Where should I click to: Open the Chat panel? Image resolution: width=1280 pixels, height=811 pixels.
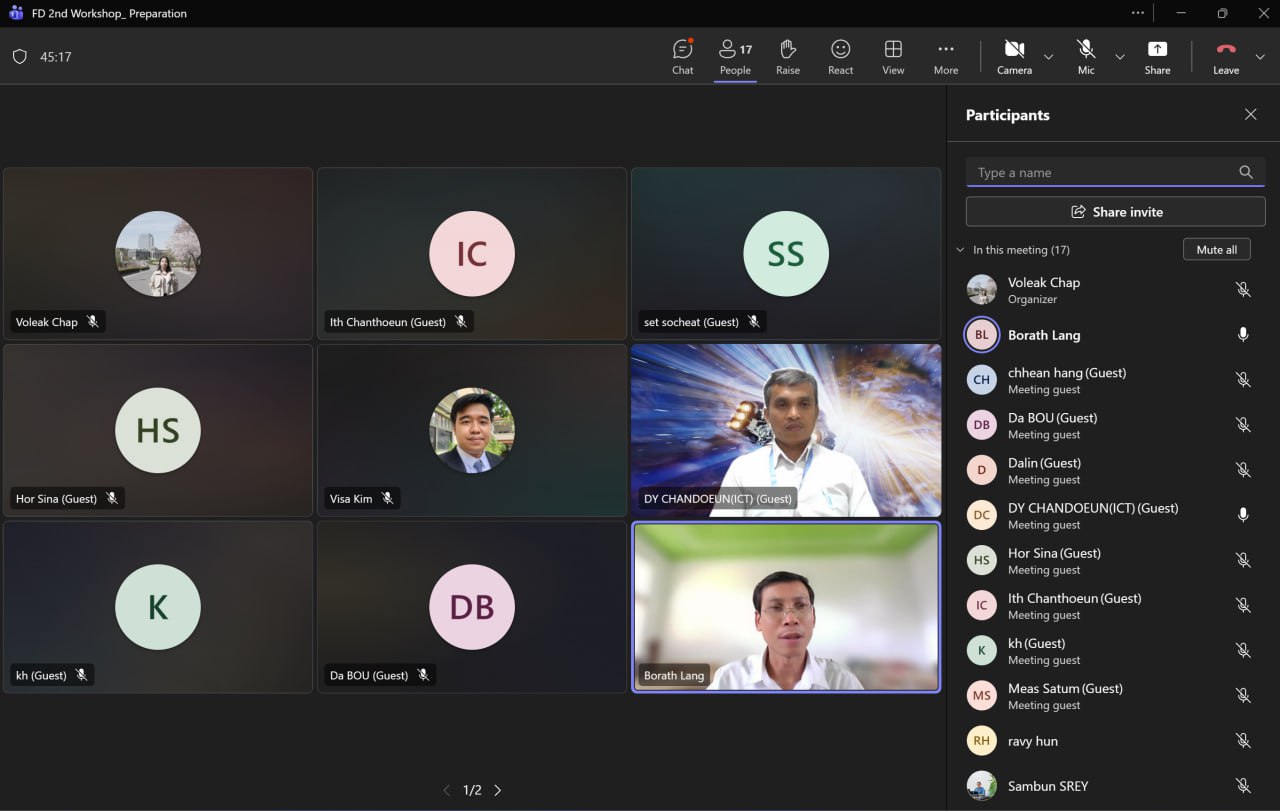point(683,57)
